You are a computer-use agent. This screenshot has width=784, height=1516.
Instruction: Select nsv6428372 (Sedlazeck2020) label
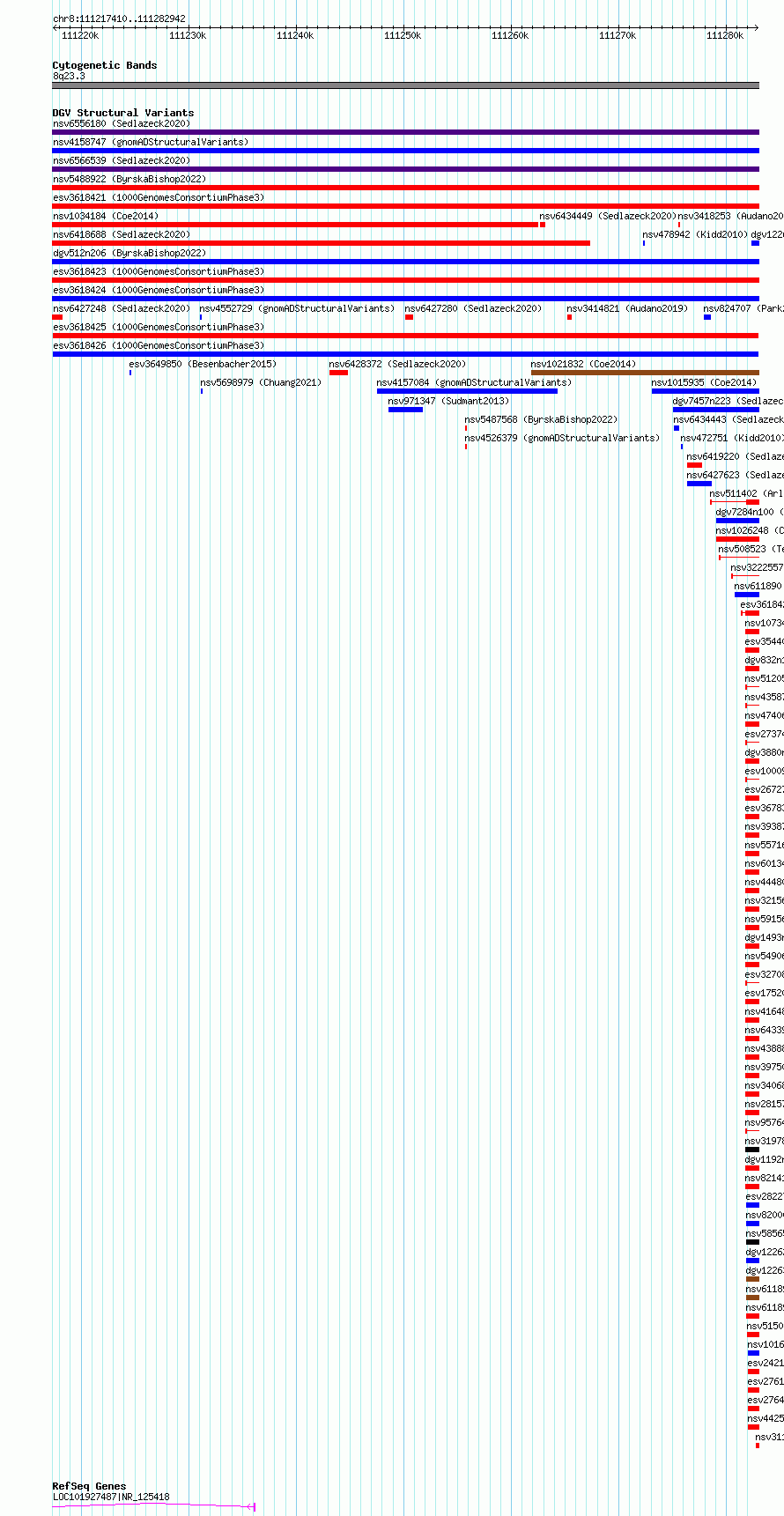click(x=398, y=364)
